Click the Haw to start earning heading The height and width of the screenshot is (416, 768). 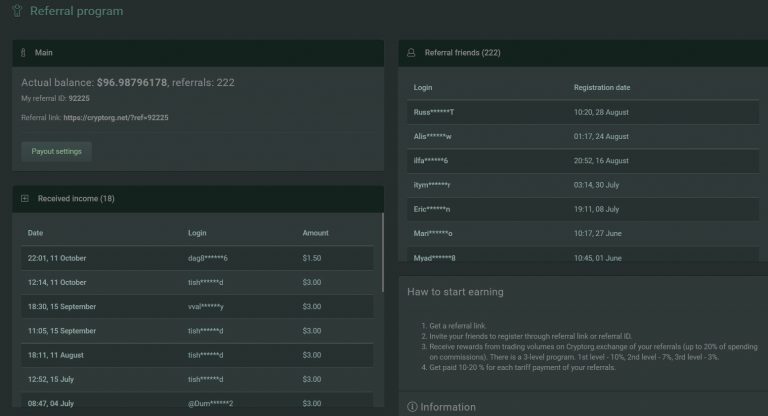click(x=455, y=292)
